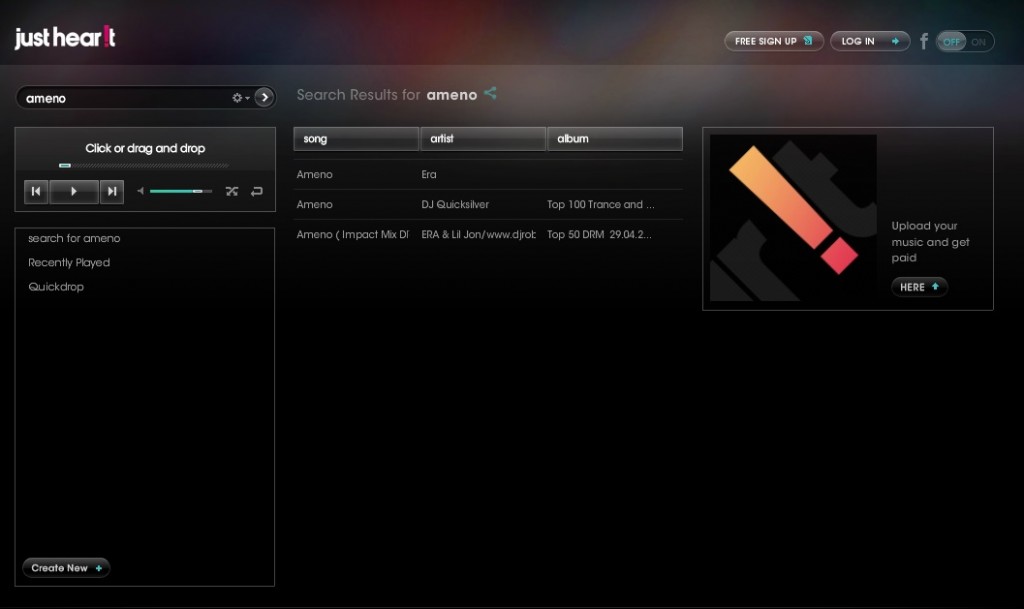Select the Ameno (Impact Mix) song row
This screenshot has height=609, width=1024.
click(x=488, y=234)
